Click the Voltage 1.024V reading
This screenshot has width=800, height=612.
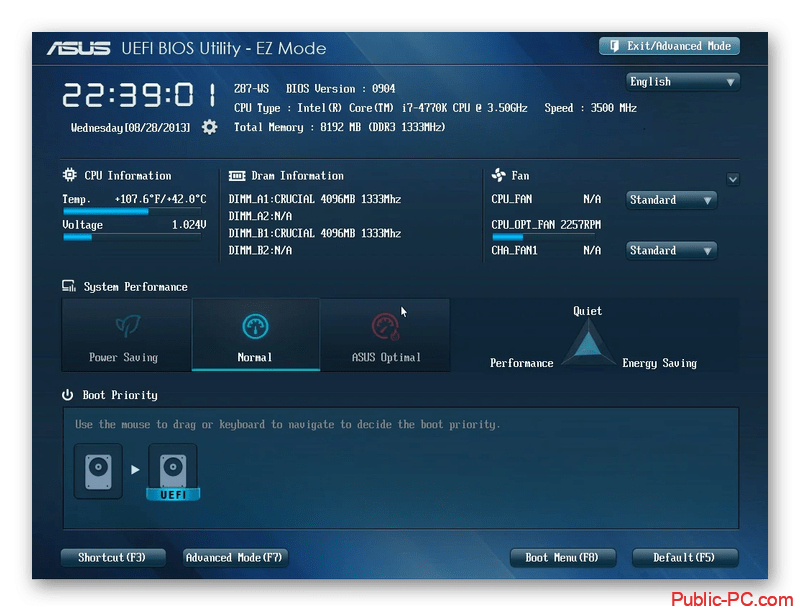tap(134, 225)
